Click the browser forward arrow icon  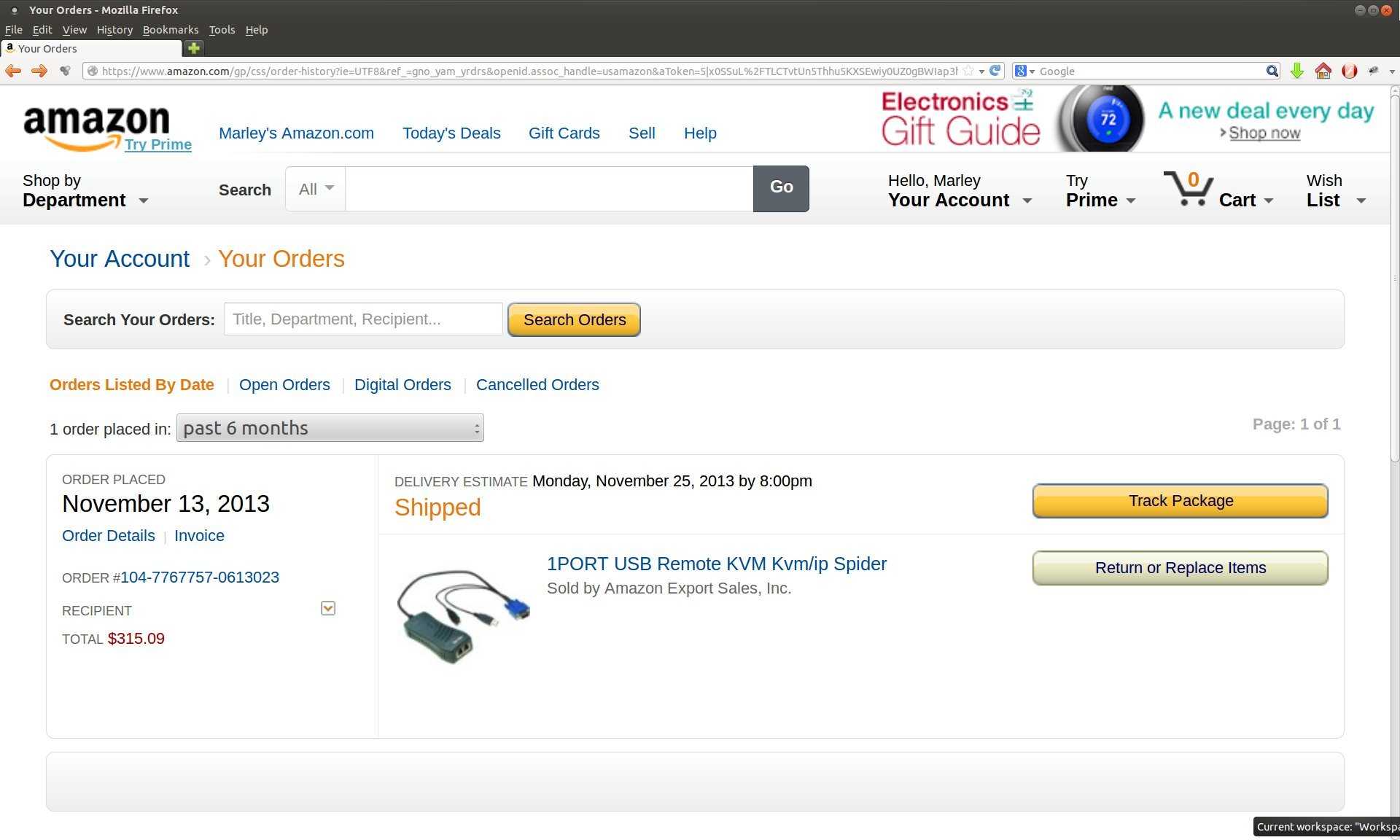click(x=39, y=71)
